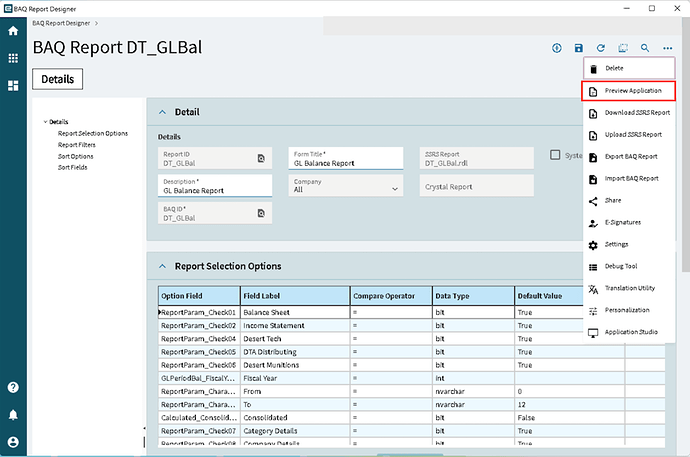Edit the Description field
Image resolution: width=690 pixels, height=457 pixels.
click(215, 186)
